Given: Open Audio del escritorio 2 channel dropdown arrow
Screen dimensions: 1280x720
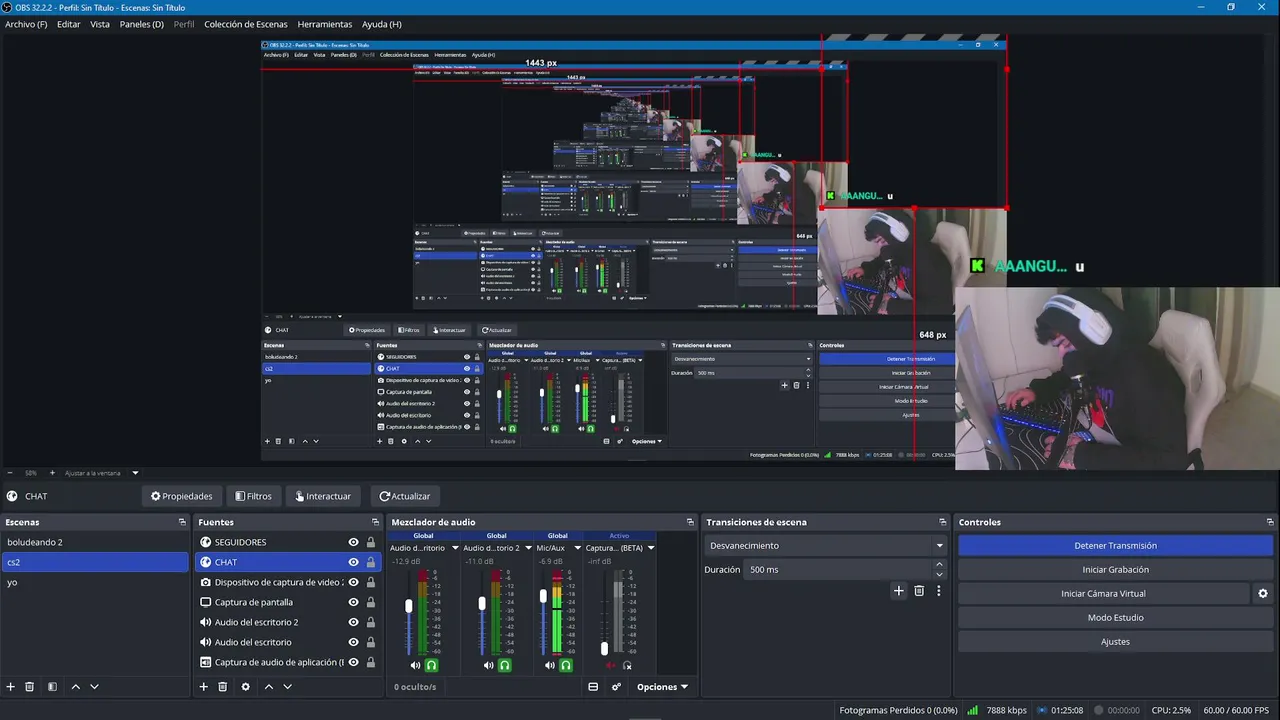Looking at the screenshot, I should coord(528,548).
